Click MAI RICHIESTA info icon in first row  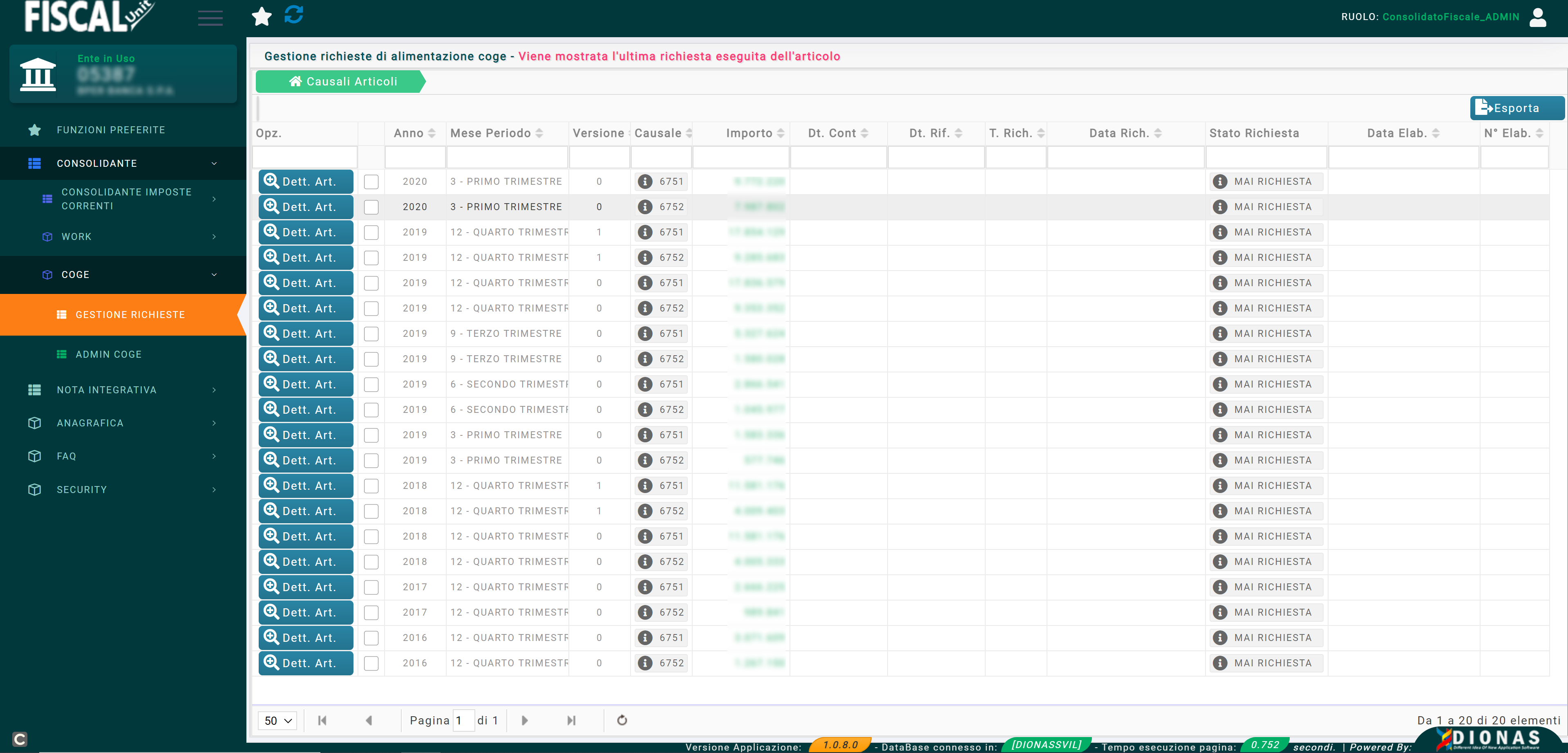(x=1220, y=182)
